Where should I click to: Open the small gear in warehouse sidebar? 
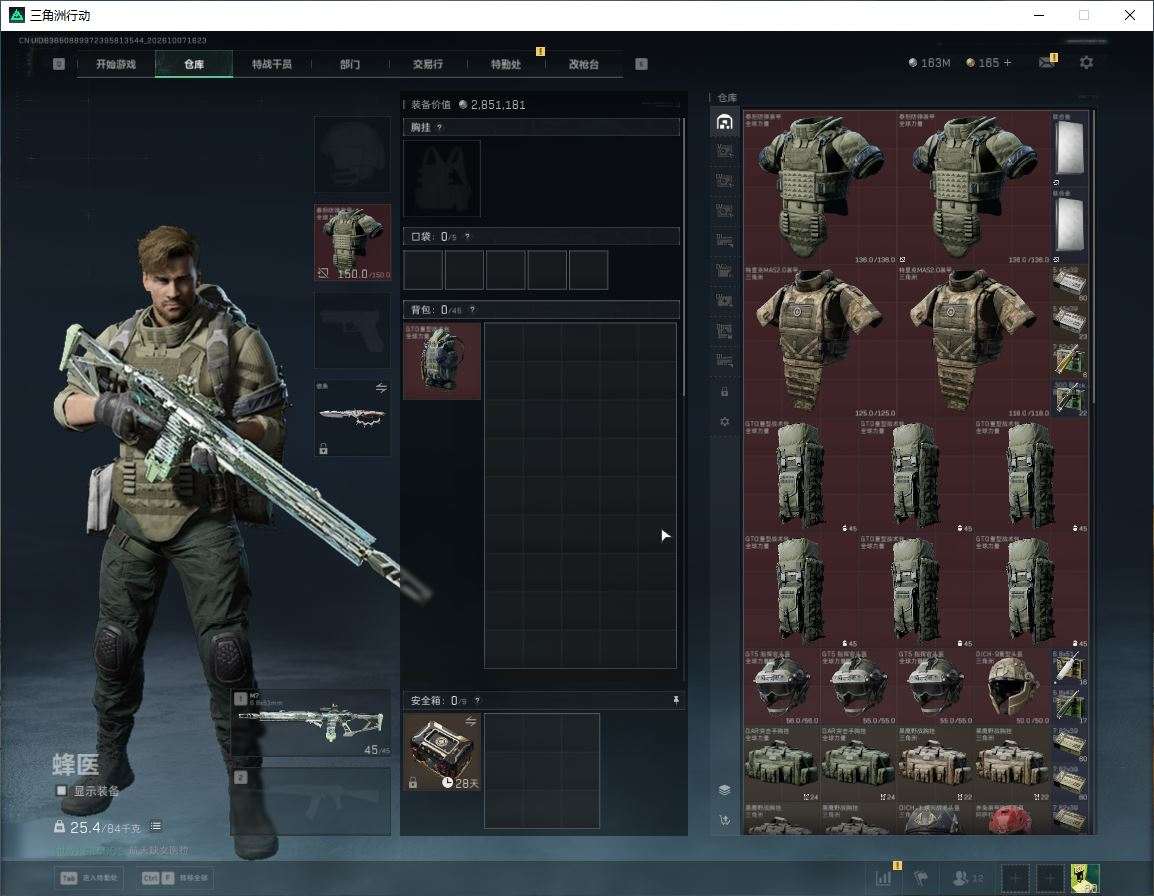click(724, 422)
